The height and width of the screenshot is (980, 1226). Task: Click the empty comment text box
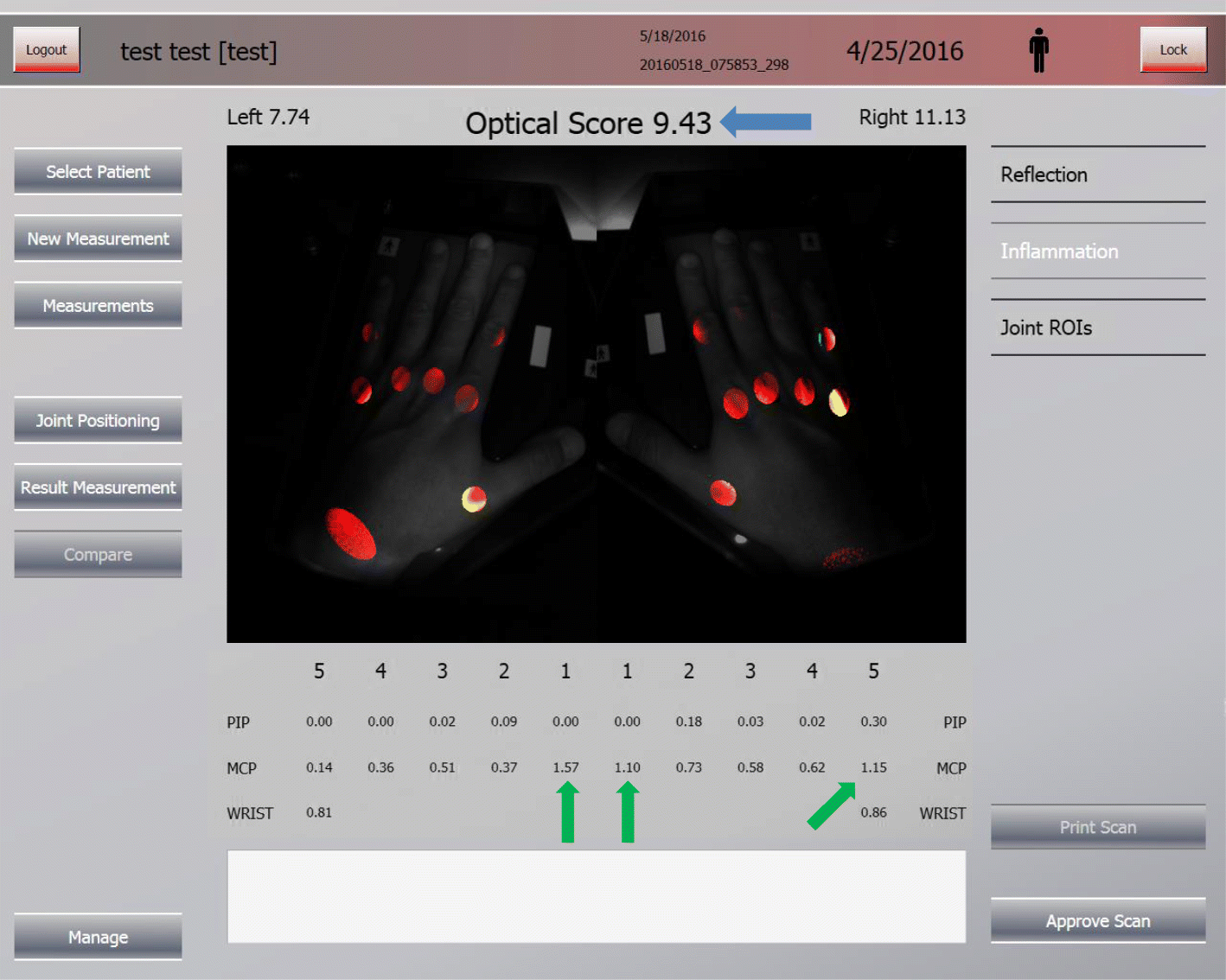coord(597,896)
